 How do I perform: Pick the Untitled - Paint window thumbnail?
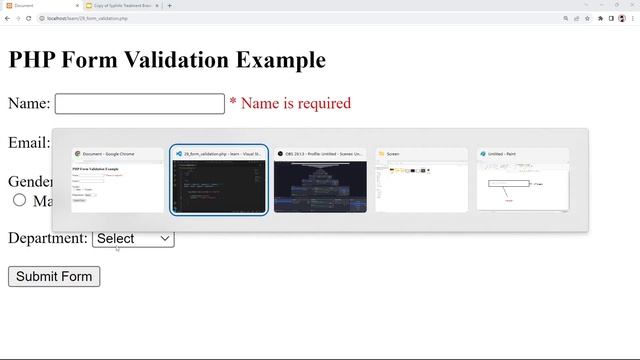[523, 180]
